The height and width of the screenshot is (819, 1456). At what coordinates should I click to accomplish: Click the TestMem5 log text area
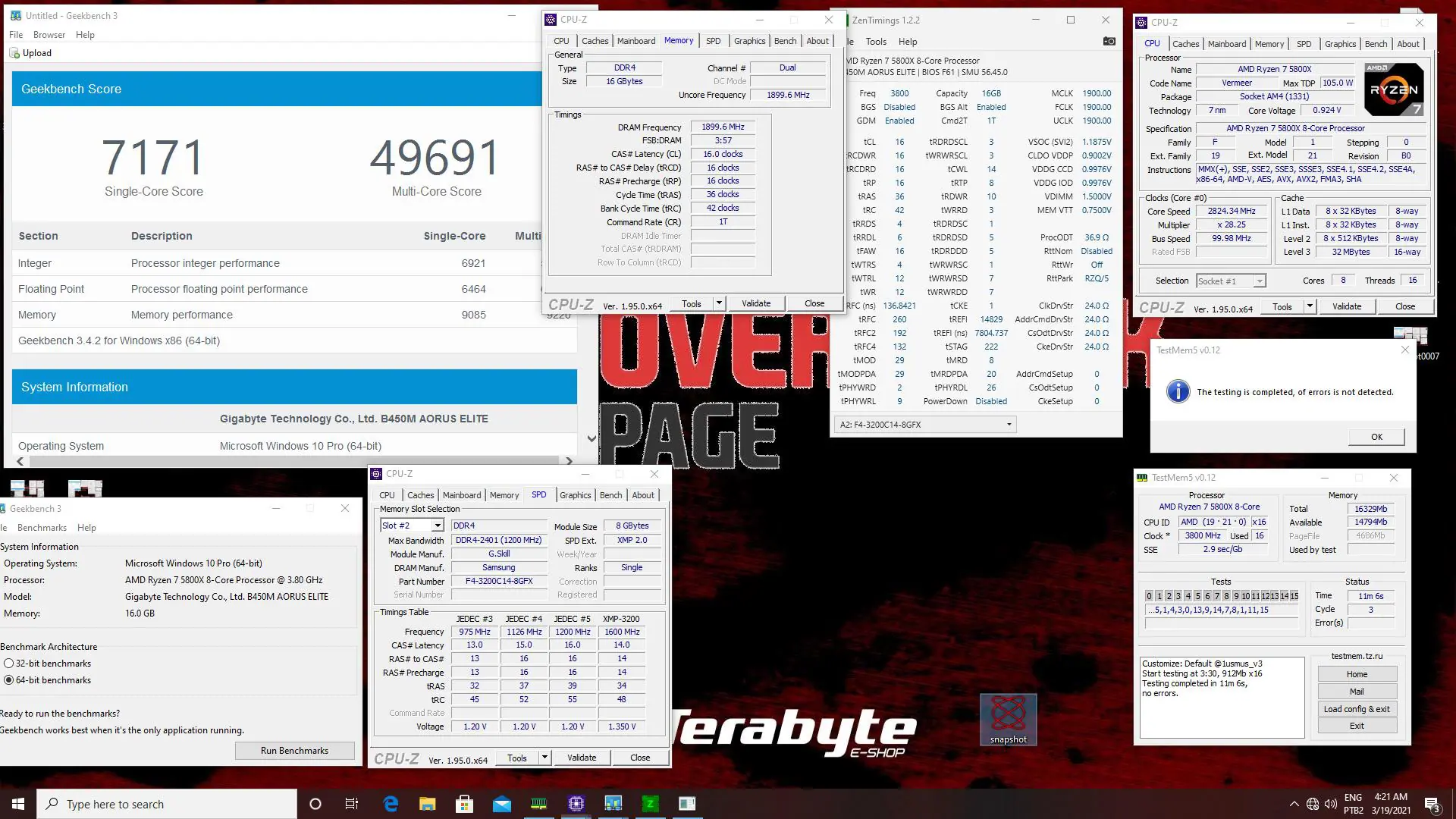pyautogui.click(x=1222, y=698)
